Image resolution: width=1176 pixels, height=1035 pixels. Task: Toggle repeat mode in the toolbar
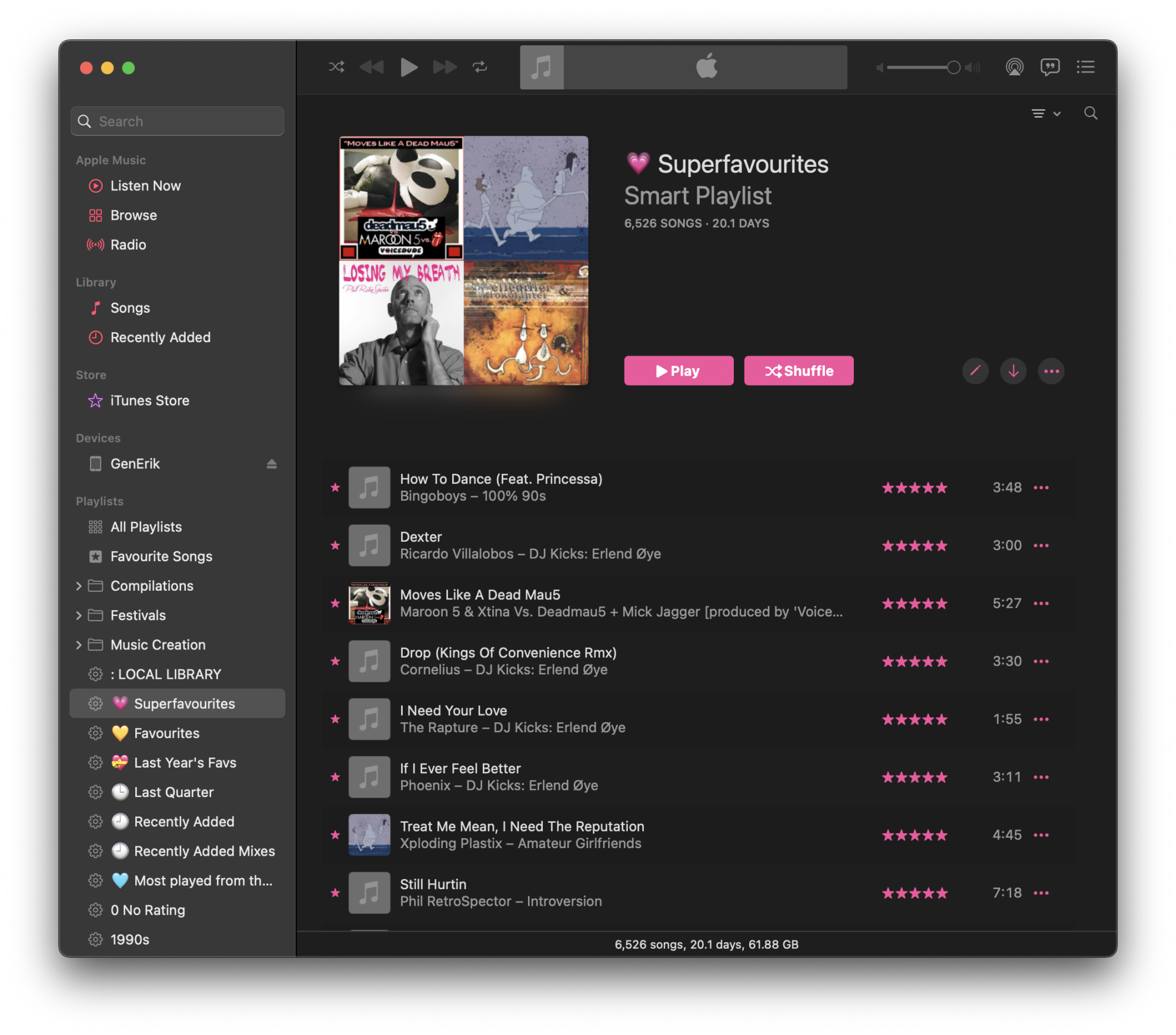[480, 67]
